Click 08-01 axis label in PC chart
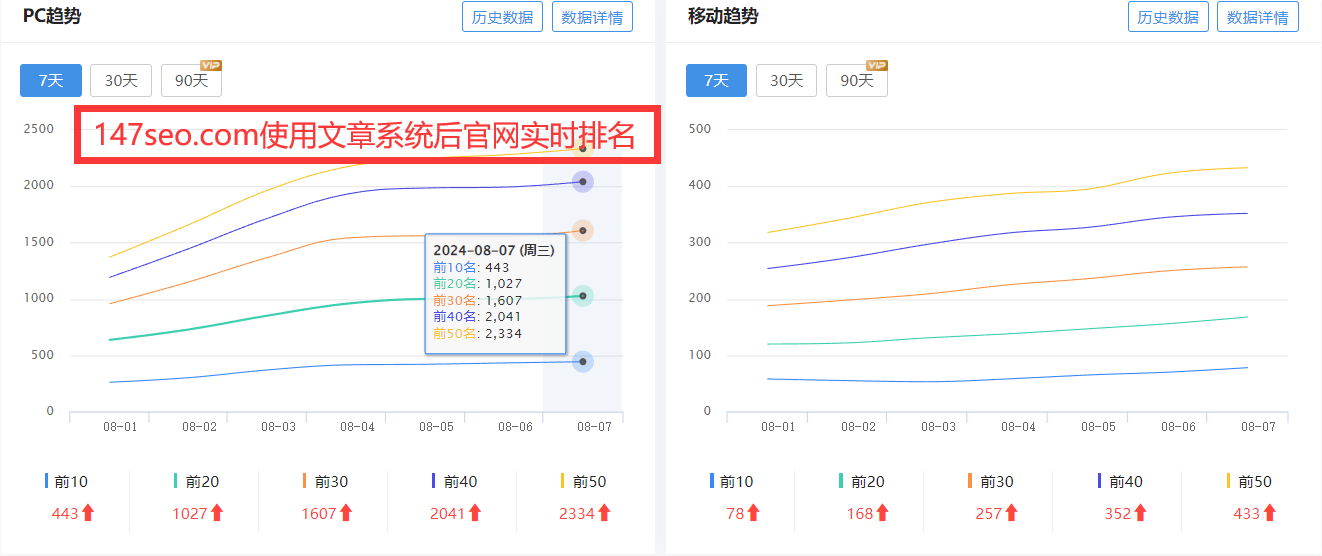The height and width of the screenshot is (556, 1322). click(120, 426)
